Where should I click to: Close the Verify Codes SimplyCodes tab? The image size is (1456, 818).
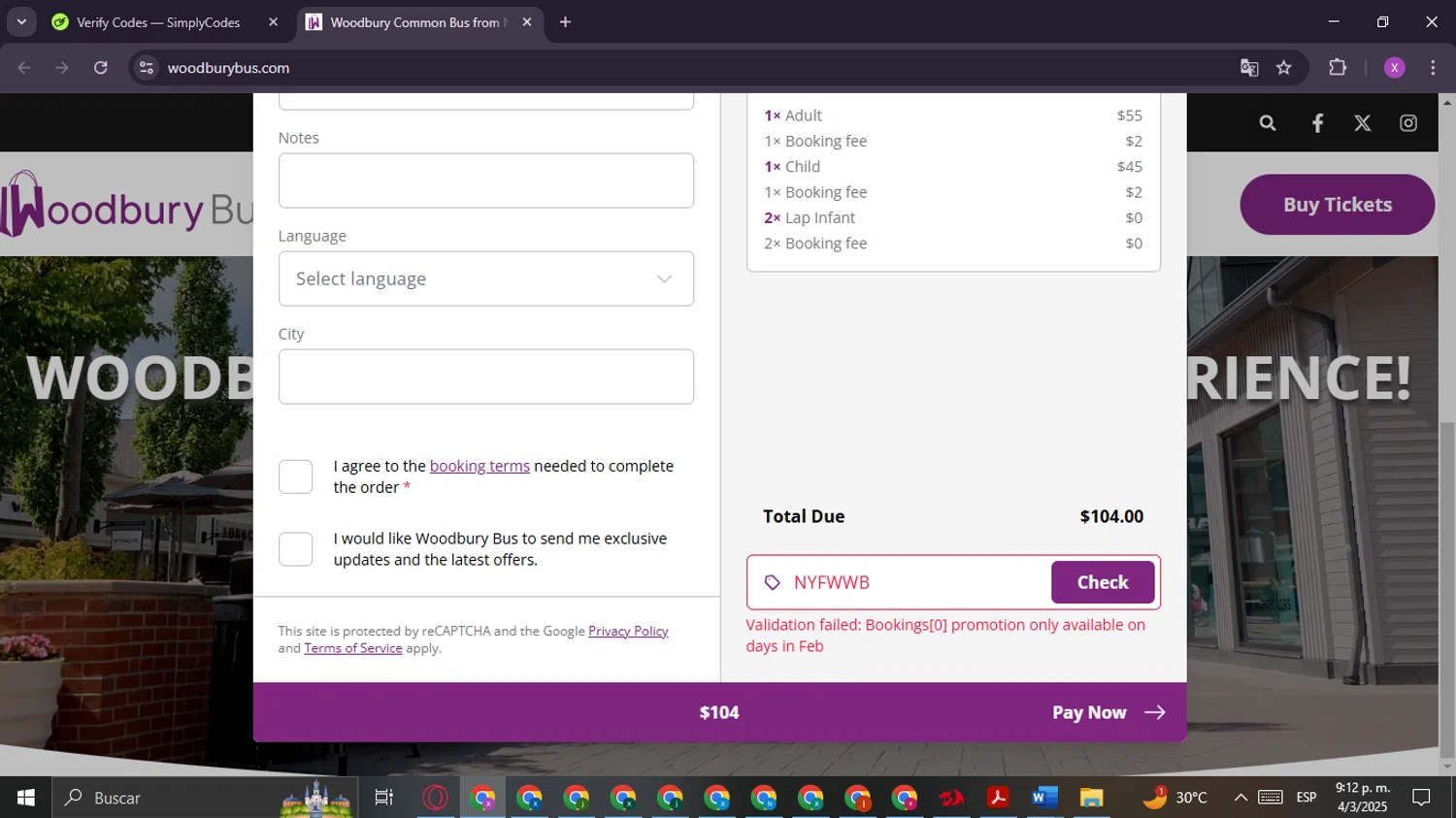point(274,22)
